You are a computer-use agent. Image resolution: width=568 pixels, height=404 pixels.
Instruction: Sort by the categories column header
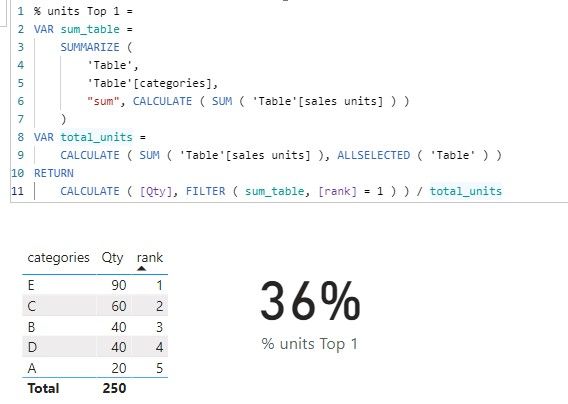[58, 258]
